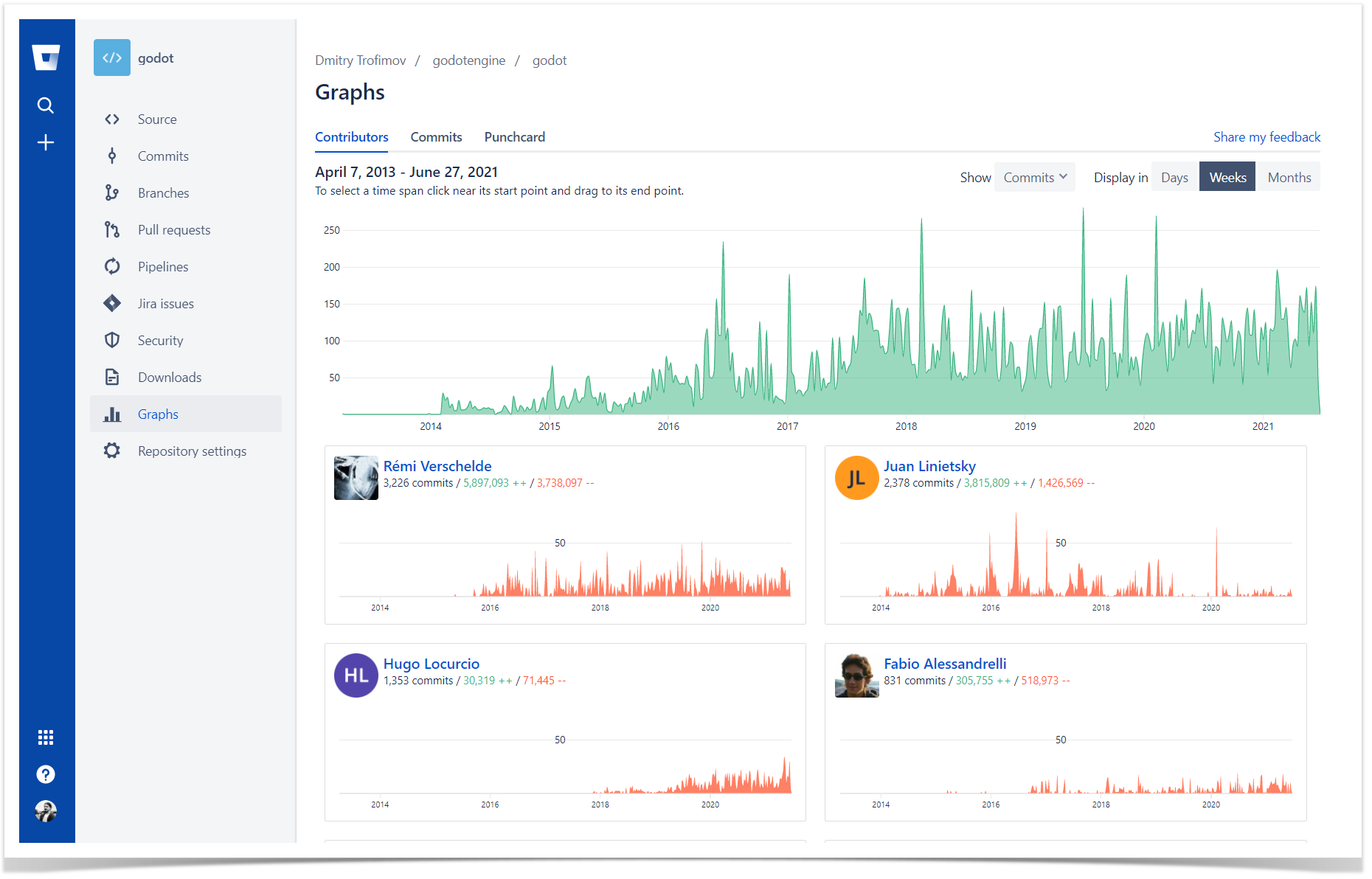The width and height of the screenshot is (1372, 879).
Task: Open Hugo Locurcio contributor link
Action: point(432,664)
